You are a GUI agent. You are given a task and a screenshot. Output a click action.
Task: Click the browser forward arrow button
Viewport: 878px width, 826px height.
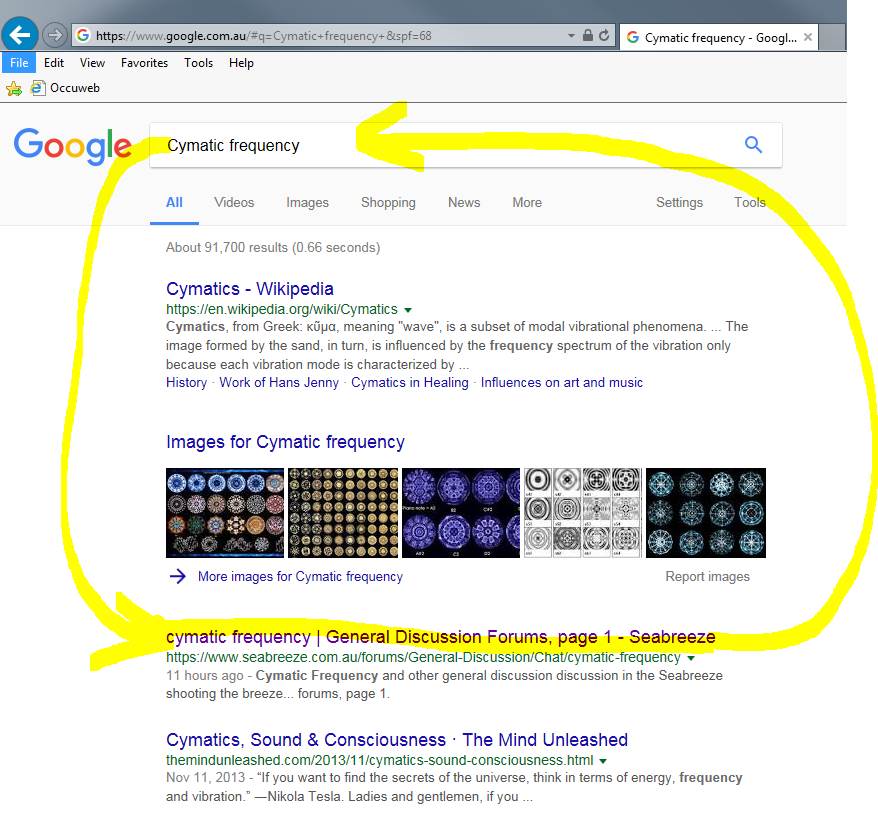coord(55,35)
